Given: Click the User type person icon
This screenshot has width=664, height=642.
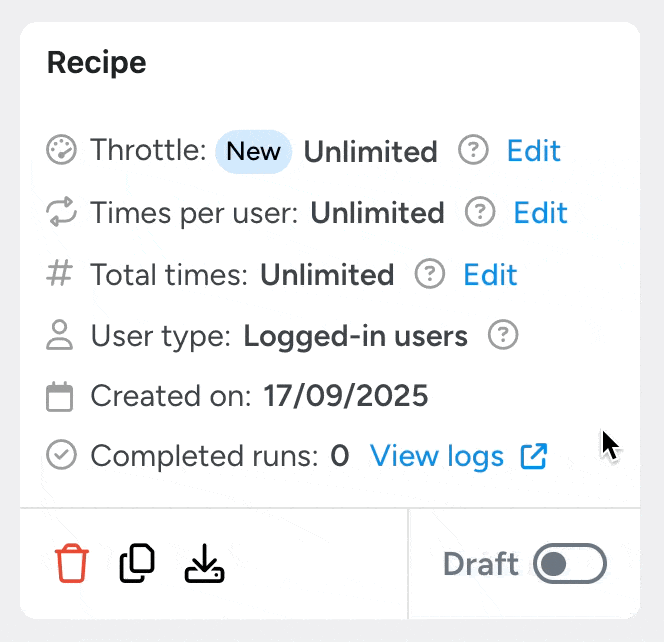Looking at the screenshot, I should click(62, 335).
